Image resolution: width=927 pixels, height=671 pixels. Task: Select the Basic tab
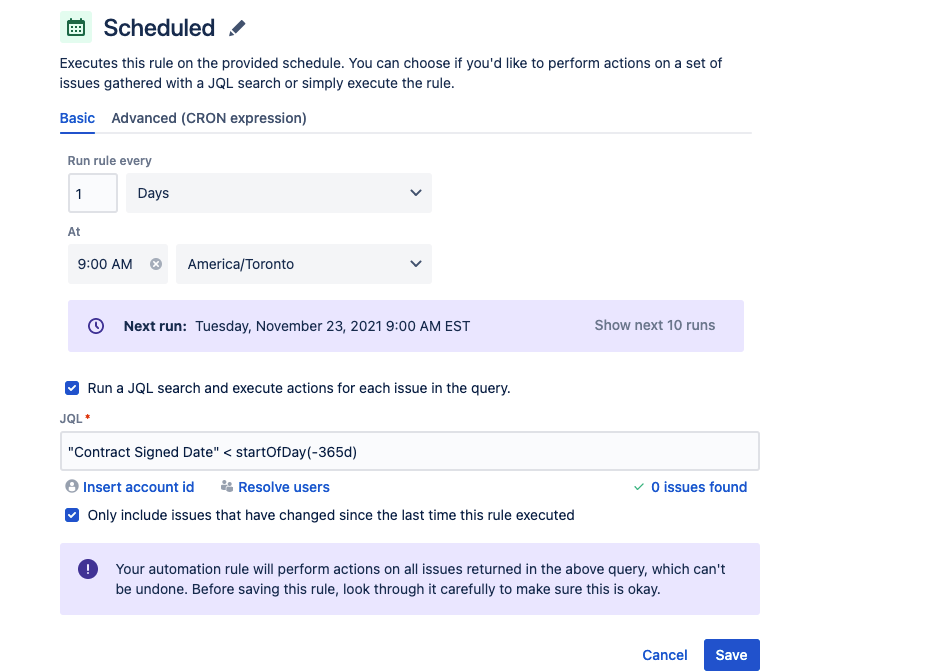point(77,118)
